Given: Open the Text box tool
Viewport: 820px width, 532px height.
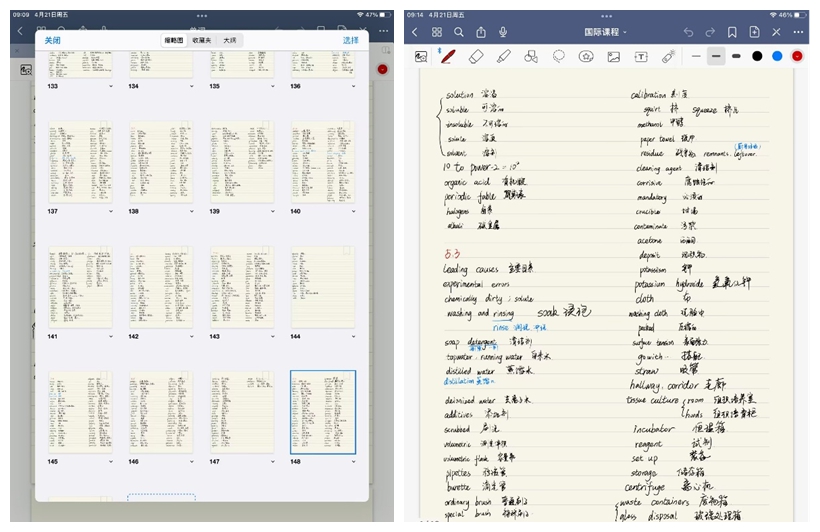Looking at the screenshot, I should pos(641,56).
